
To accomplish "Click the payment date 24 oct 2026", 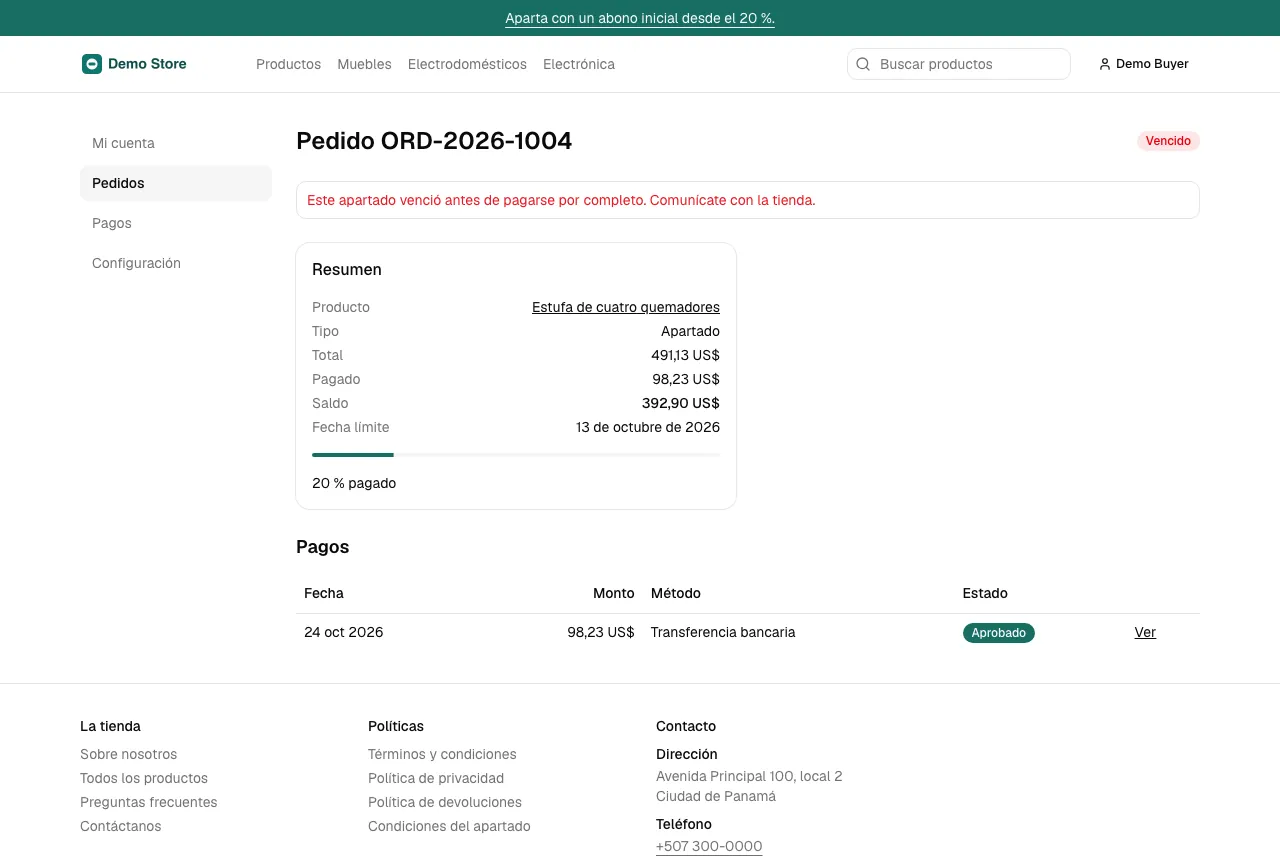I will [x=343, y=632].
